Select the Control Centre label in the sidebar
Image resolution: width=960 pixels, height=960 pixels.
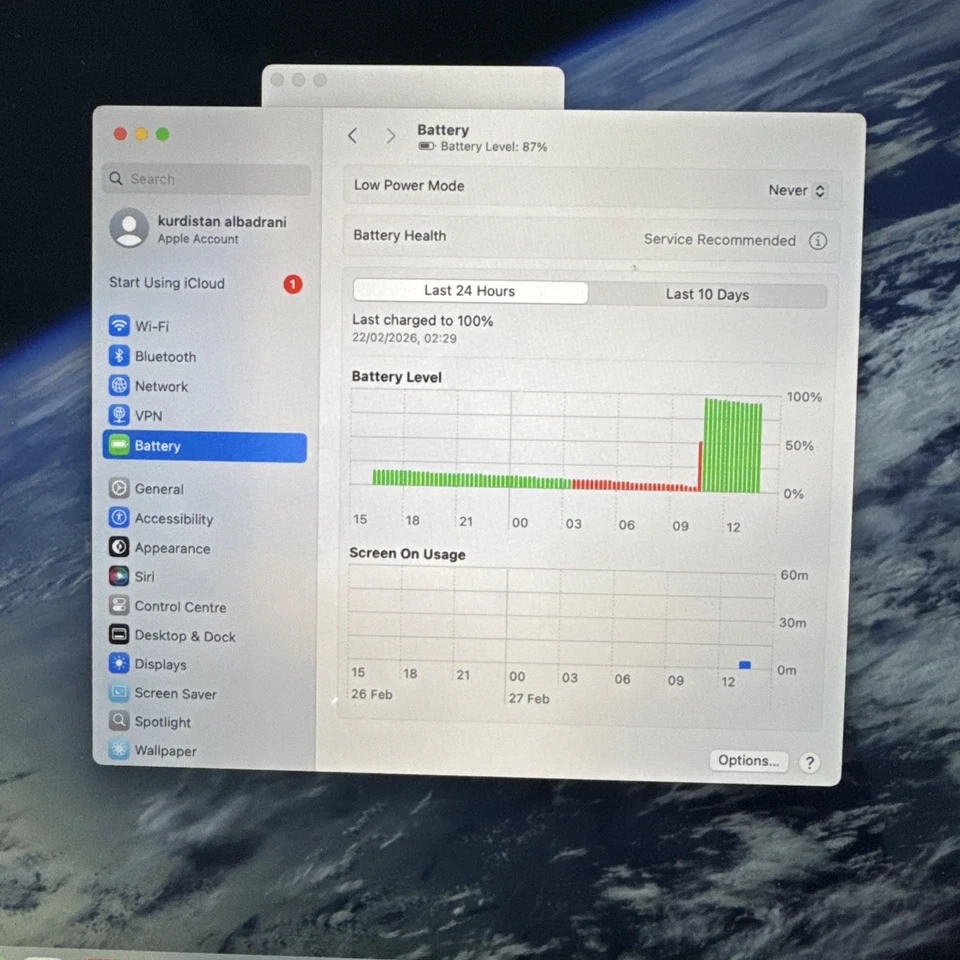(x=181, y=607)
